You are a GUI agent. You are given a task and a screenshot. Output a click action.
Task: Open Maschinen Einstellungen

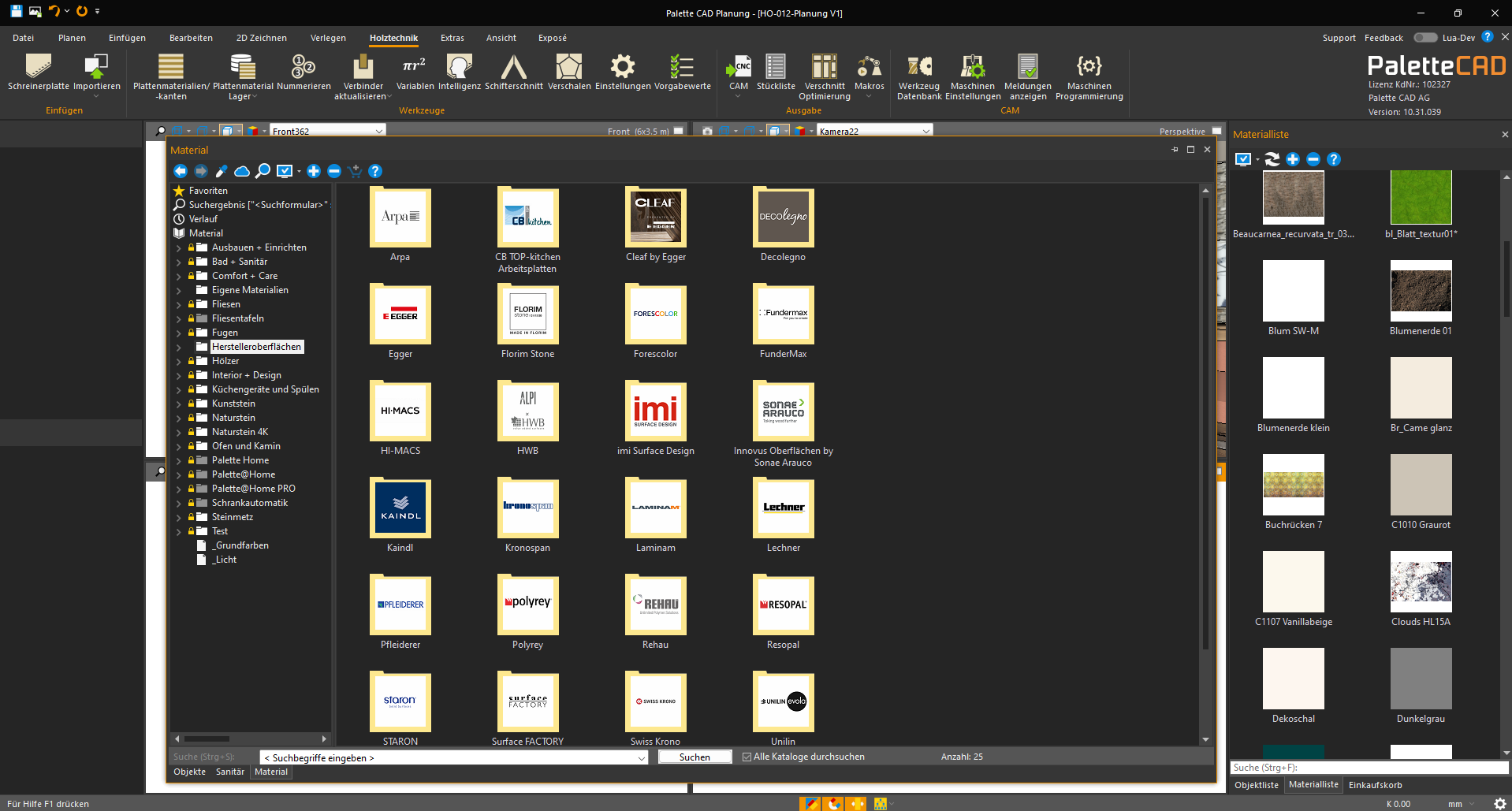click(x=973, y=77)
